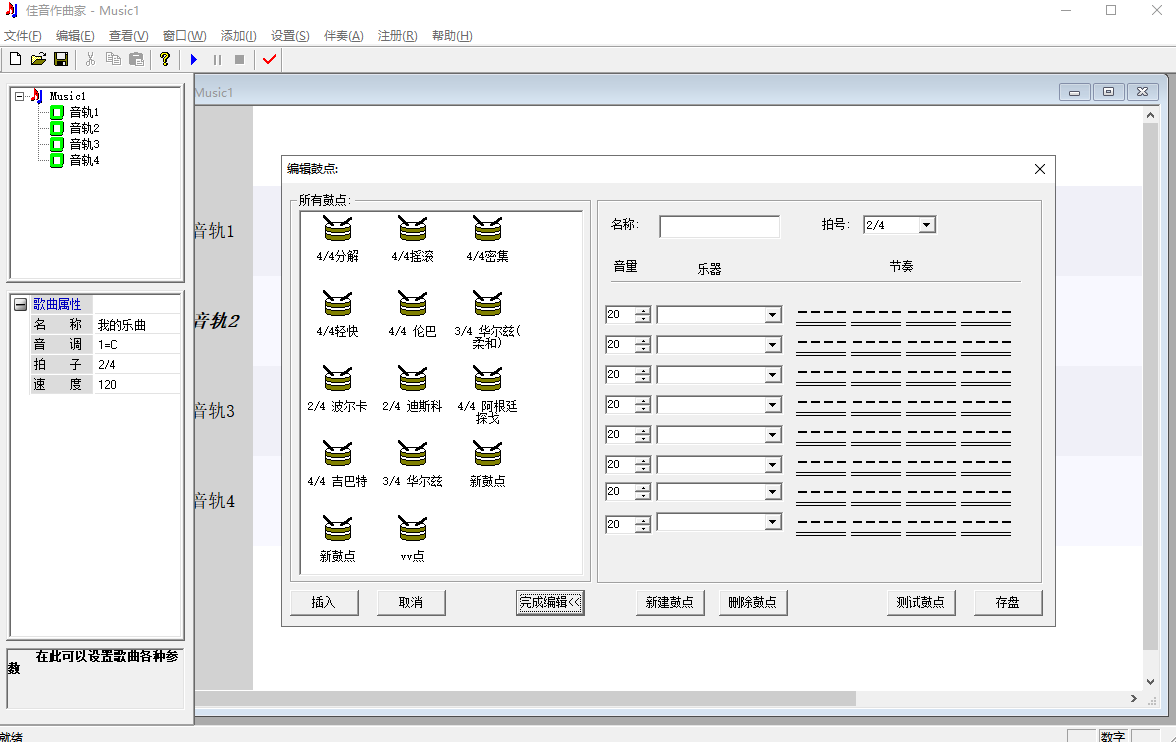Click the 测试鼓点 button

[921, 603]
